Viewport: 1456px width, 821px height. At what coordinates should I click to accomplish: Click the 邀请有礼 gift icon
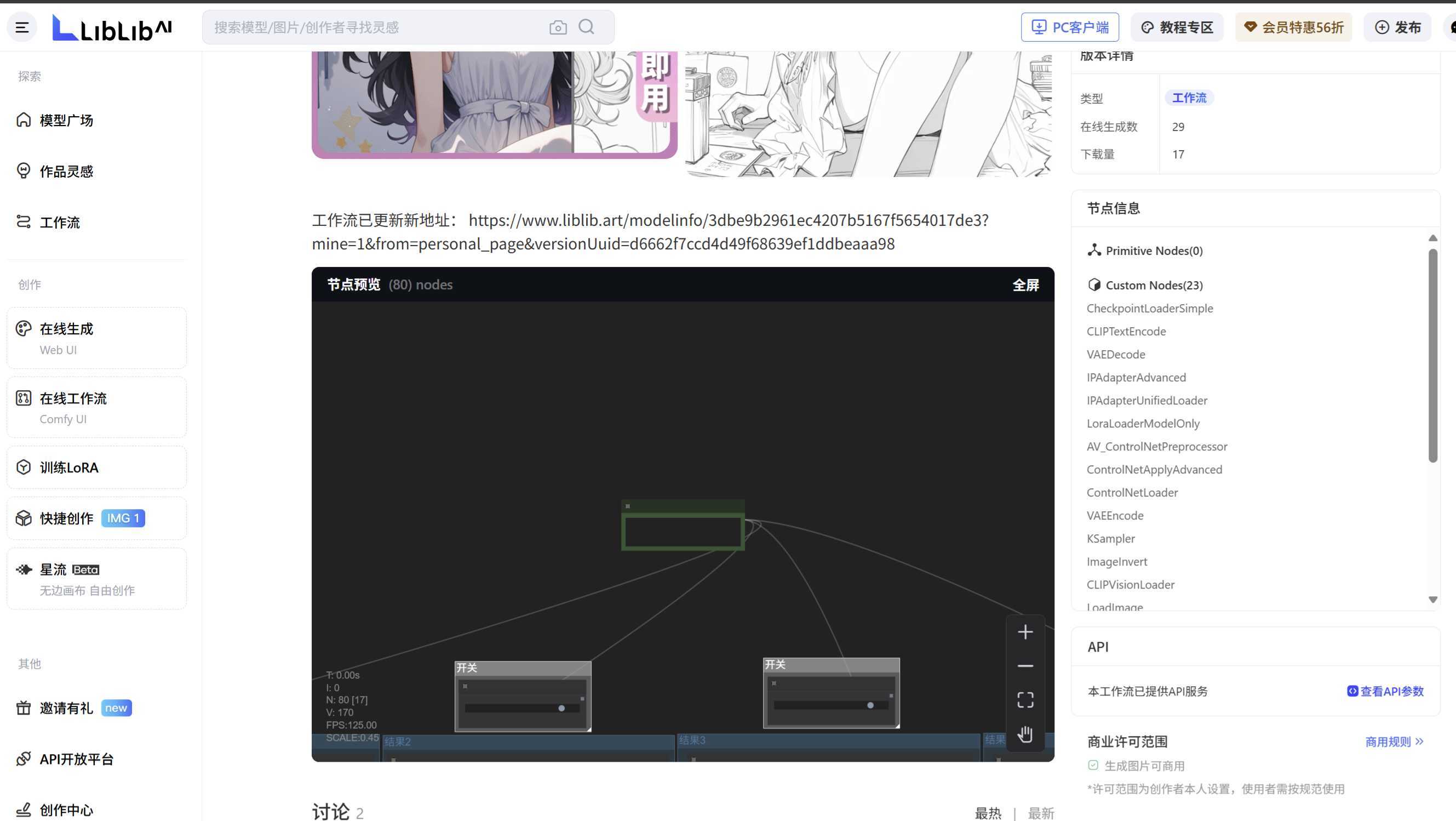coord(23,708)
